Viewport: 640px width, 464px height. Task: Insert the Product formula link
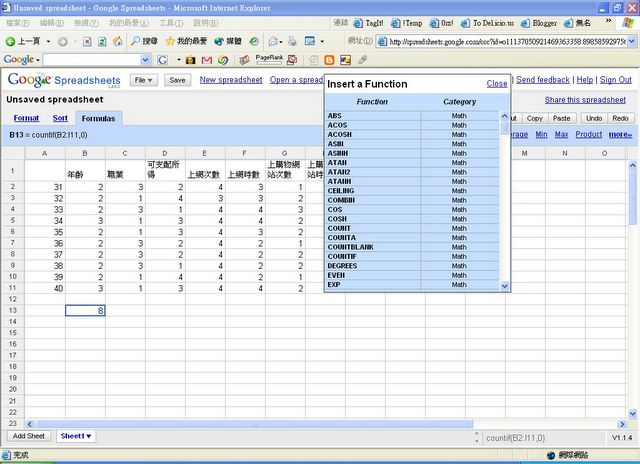click(589, 134)
